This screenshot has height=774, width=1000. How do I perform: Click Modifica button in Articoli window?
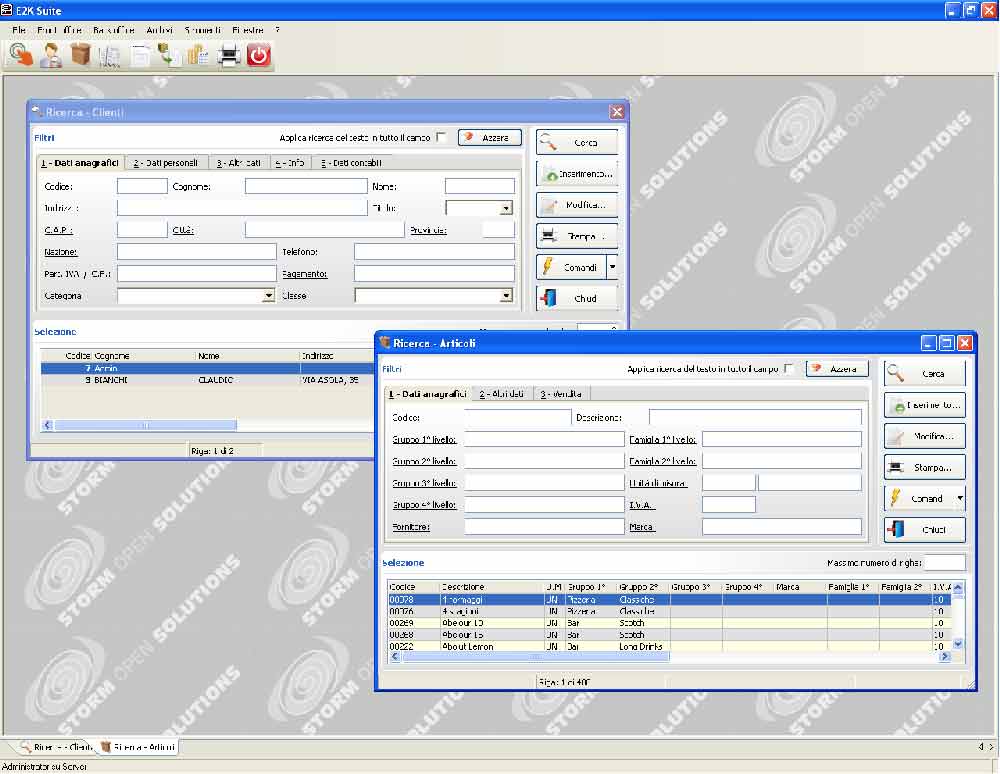coord(924,436)
